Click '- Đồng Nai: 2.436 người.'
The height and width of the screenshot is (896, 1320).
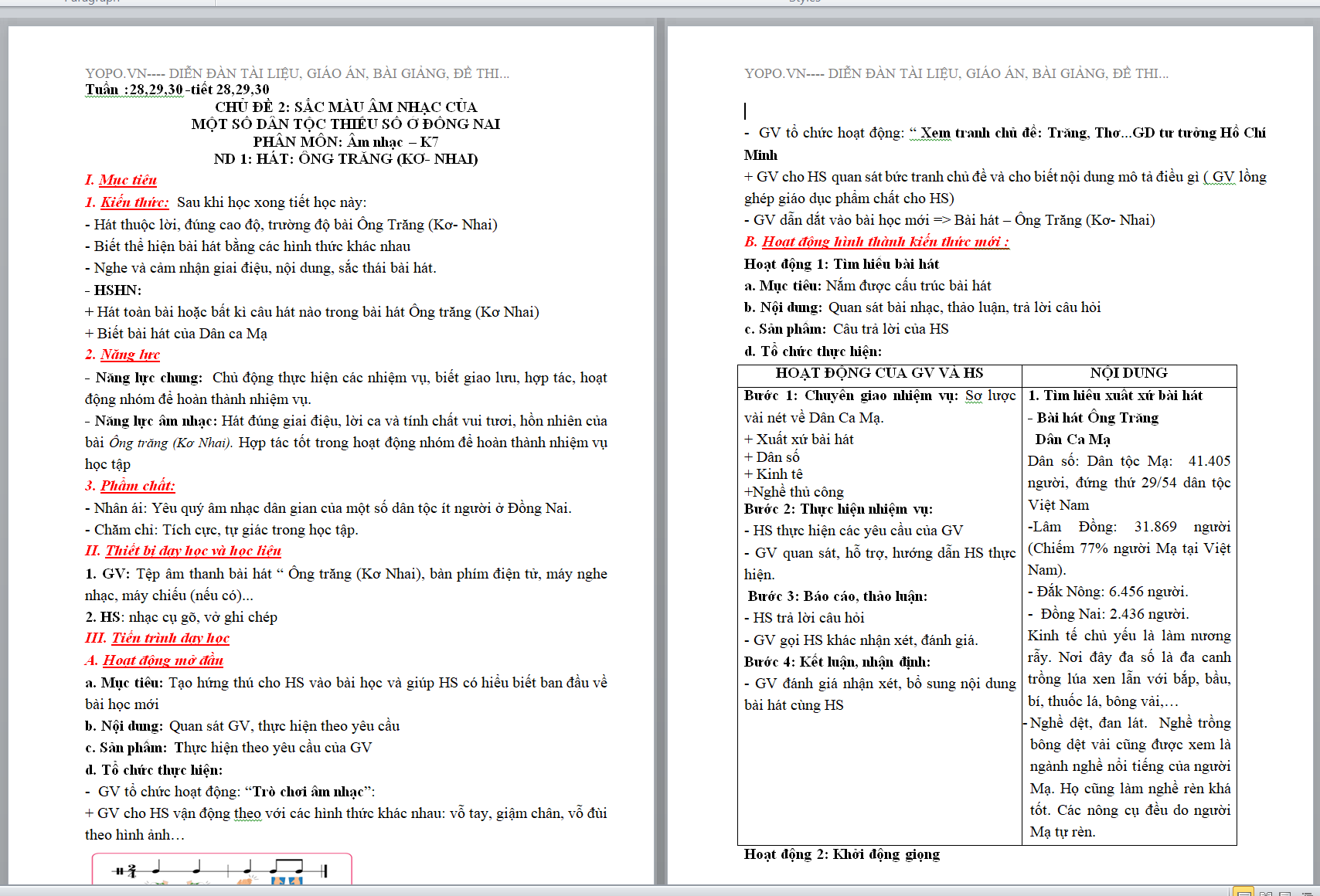pyautogui.click(x=1108, y=614)
